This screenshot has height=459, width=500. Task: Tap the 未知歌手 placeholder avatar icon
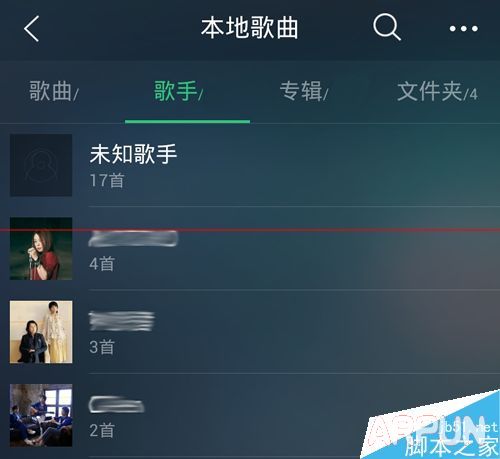coord(41,165)
